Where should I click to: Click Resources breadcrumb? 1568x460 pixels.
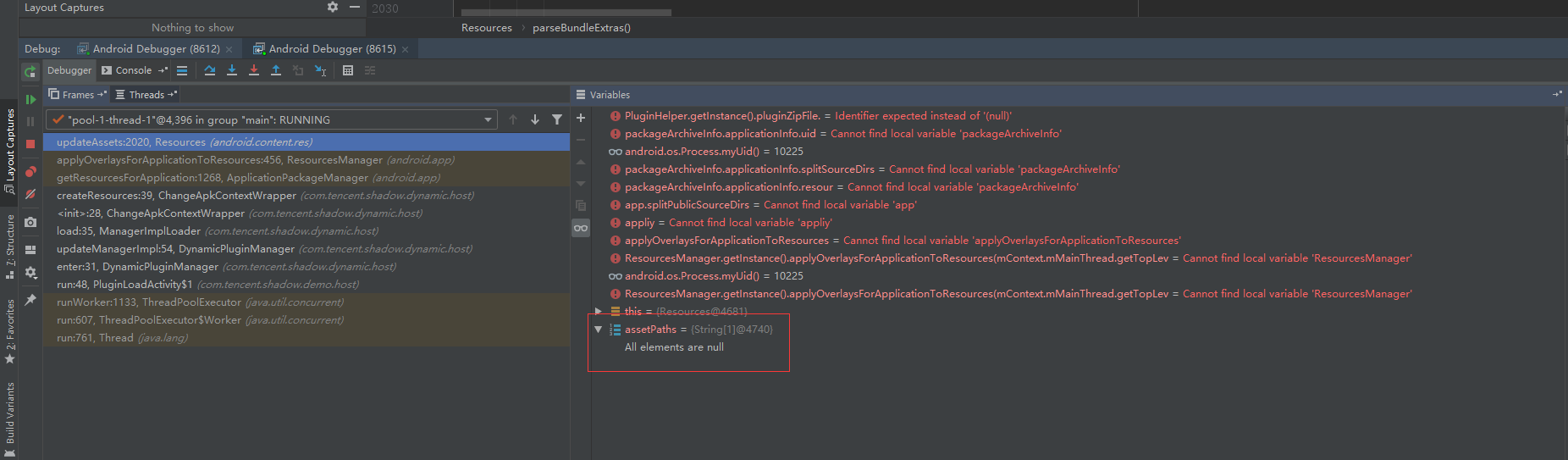pyautogui.click(x=487, y=28)
